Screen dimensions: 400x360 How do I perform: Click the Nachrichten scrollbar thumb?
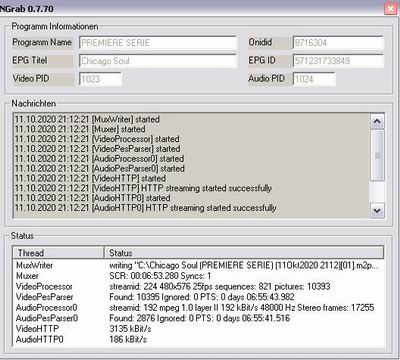click(x=377, y=155)
